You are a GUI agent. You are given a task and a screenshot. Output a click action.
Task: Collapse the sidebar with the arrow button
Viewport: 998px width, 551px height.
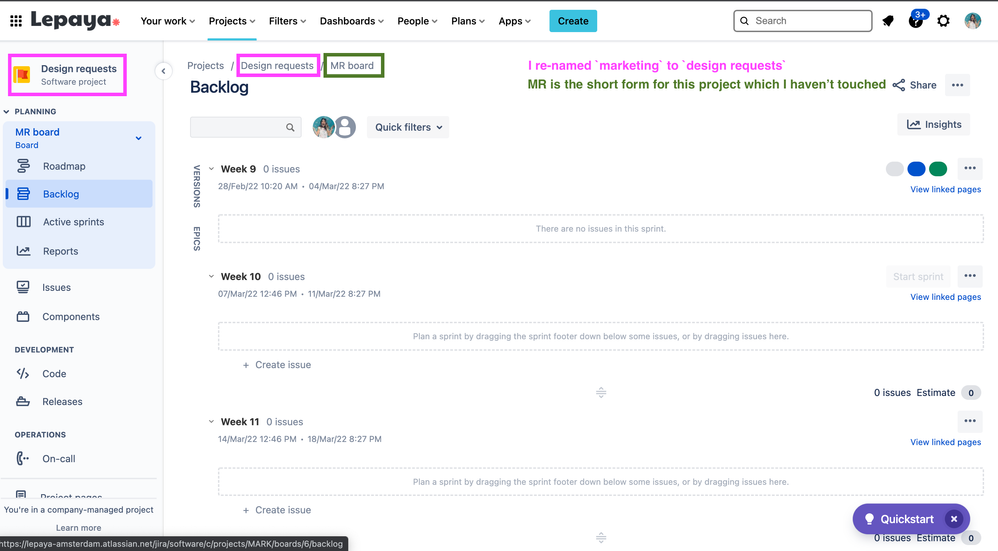(164, 71)
